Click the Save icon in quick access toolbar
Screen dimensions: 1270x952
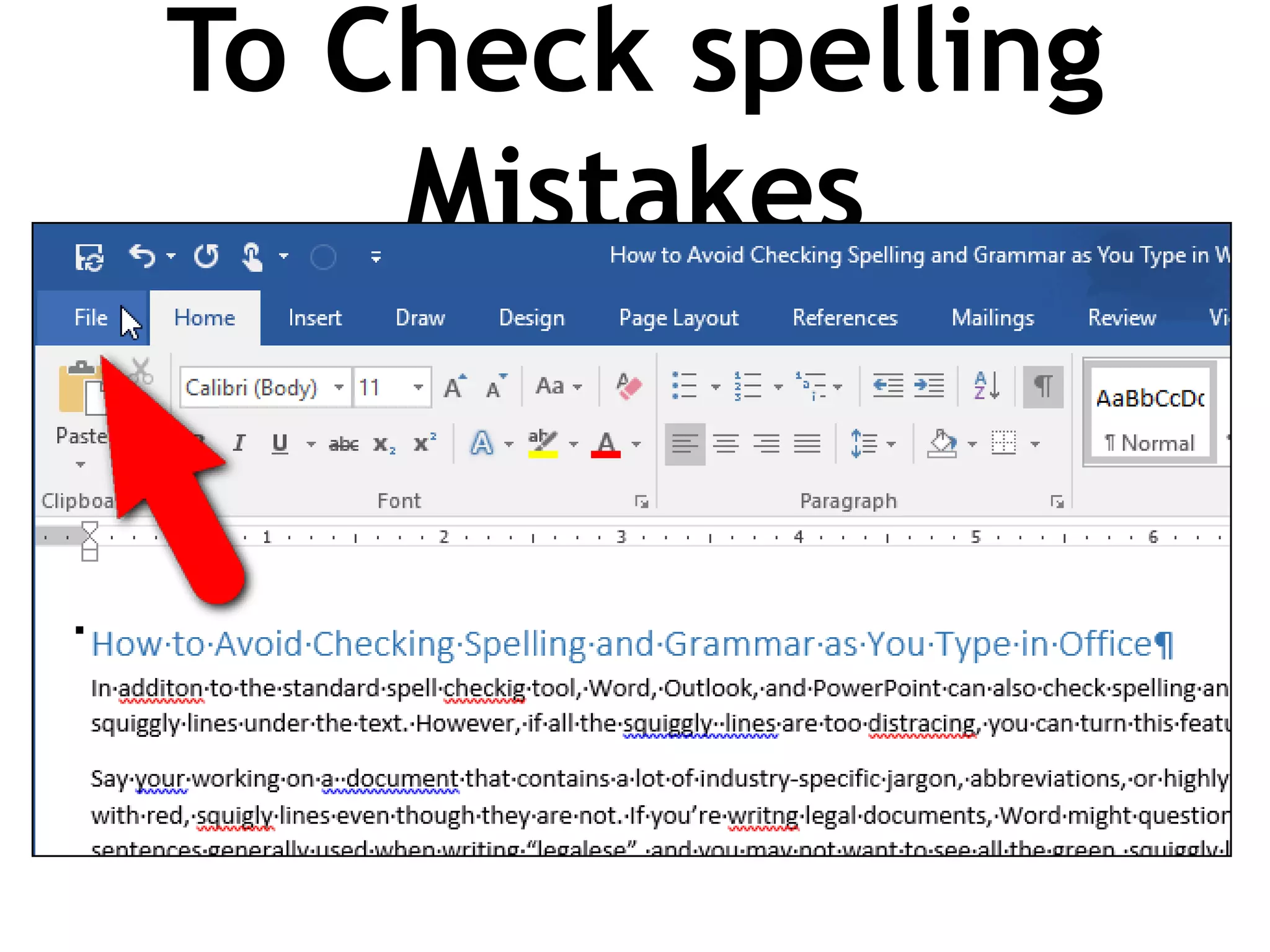pyautogui.click(x=89, y=257)
